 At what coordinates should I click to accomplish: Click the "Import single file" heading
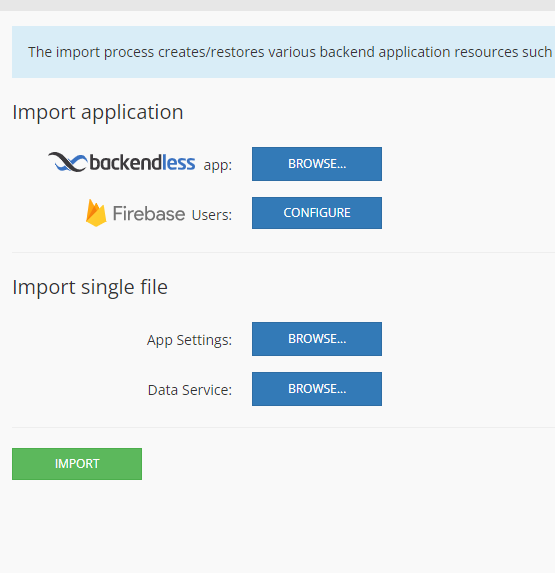click(x=90, y=287)
